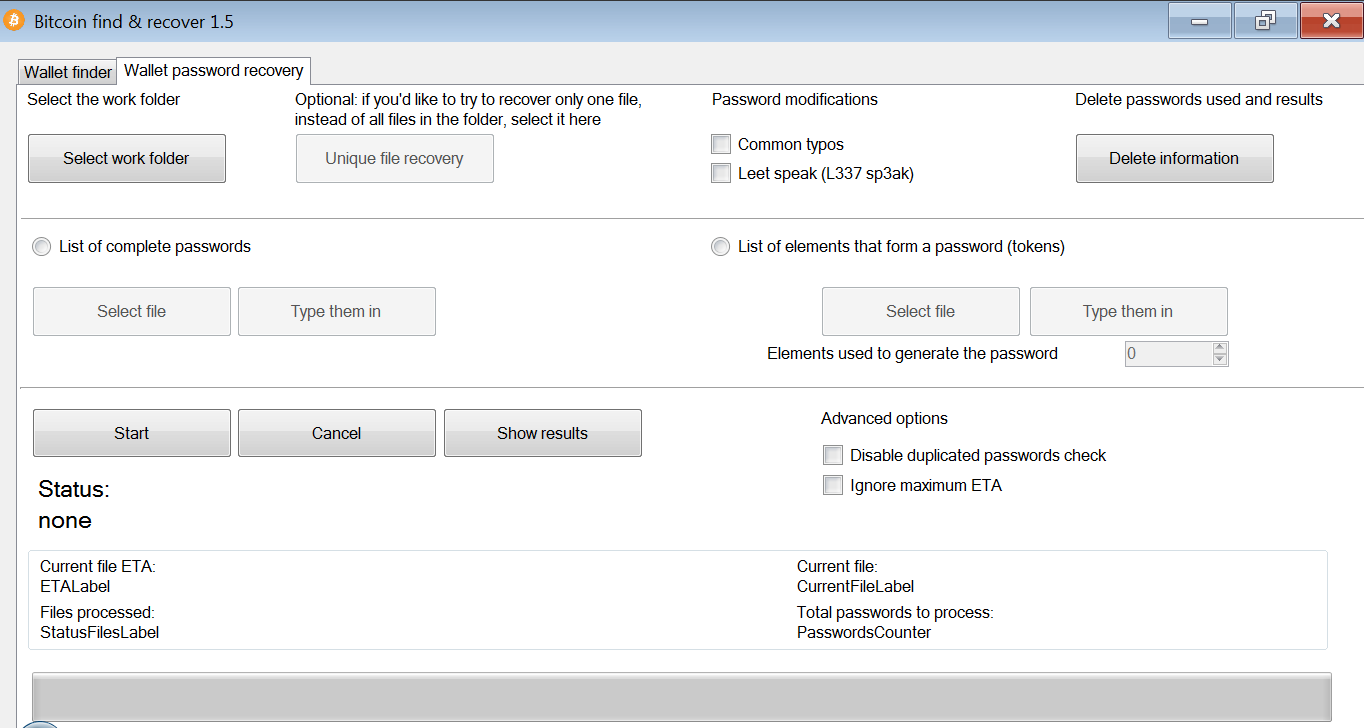The width and height of the screenshot is (1364, 728).
Task: Choose List of elements (tokens) radio option
Action: pos(720,246)
